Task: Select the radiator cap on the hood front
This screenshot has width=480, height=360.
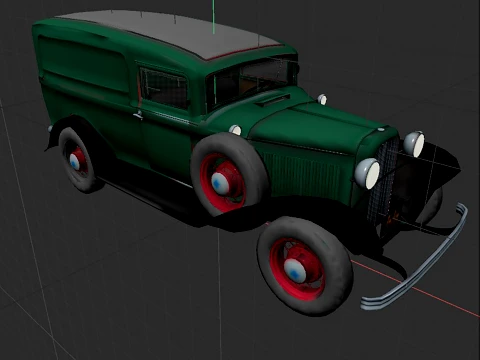Action: pos(381,129)
